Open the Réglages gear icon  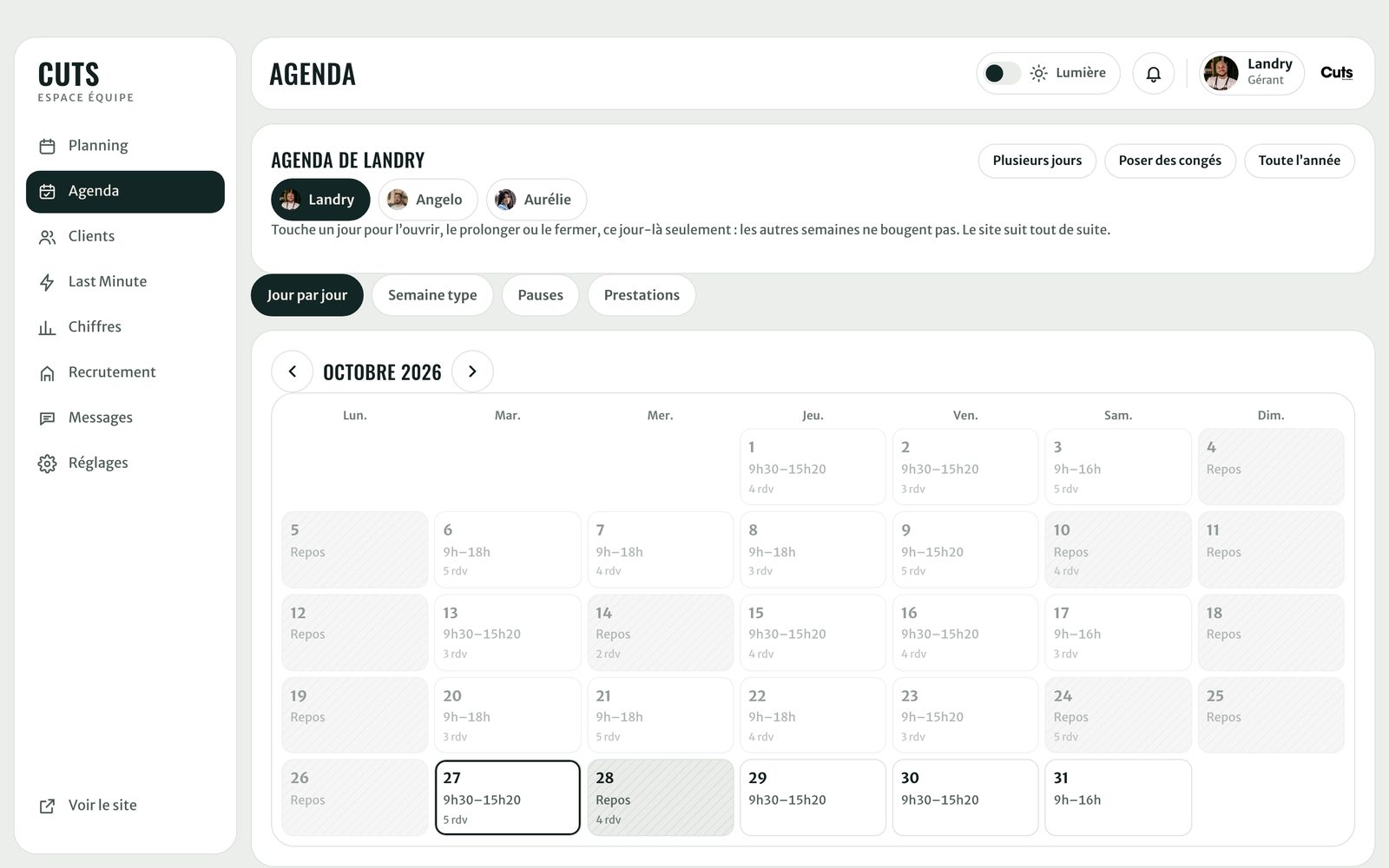47,464
